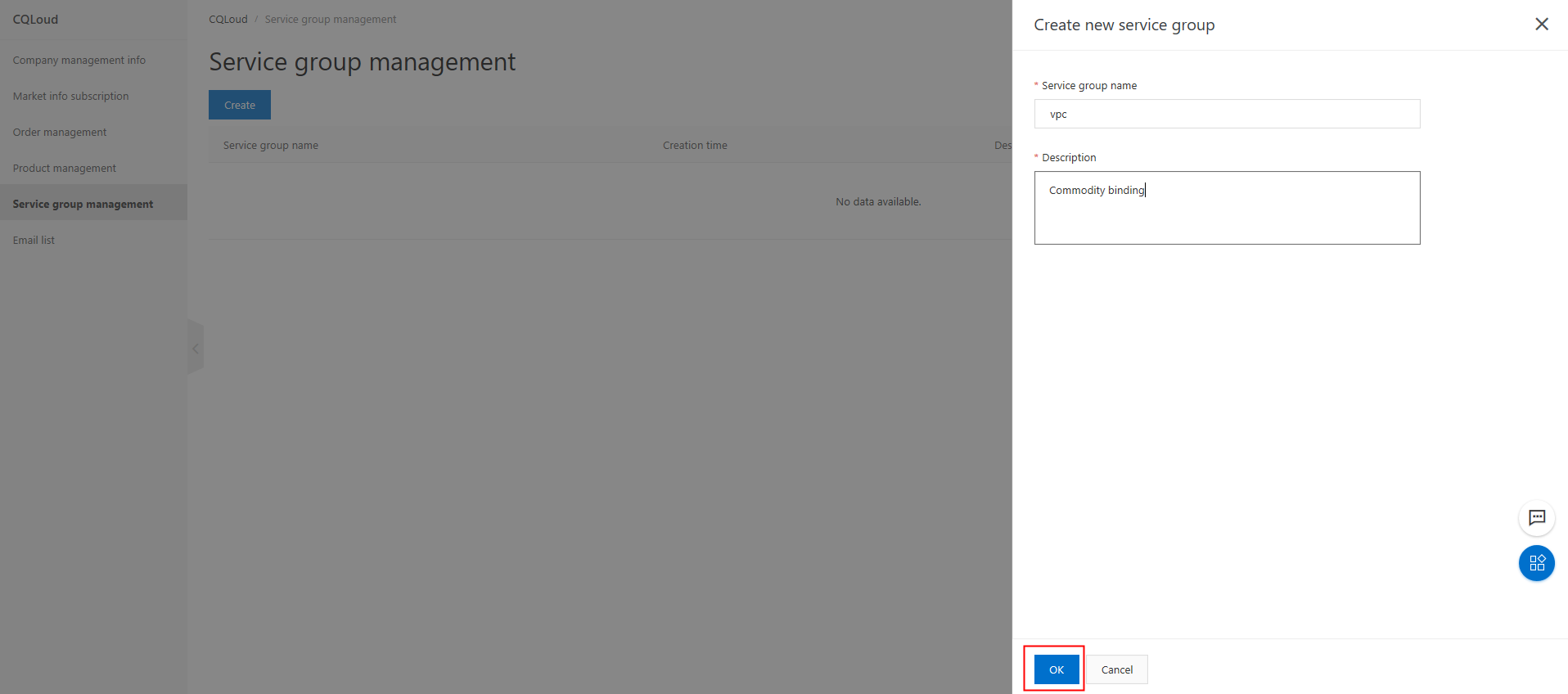The image size is (1568, 694).
Task: Close the Create new service group panel
Action: point(1541,25)
